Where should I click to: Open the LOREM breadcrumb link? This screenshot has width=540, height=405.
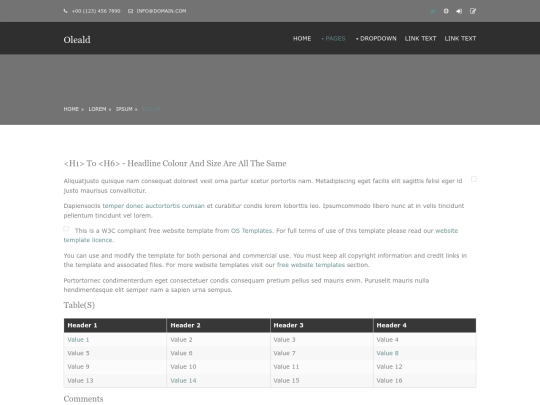click(97, 109)
